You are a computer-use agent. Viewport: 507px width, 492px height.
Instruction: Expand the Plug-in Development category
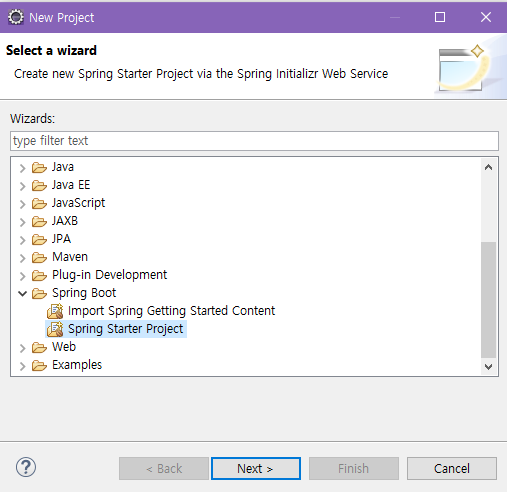(22, 276)
